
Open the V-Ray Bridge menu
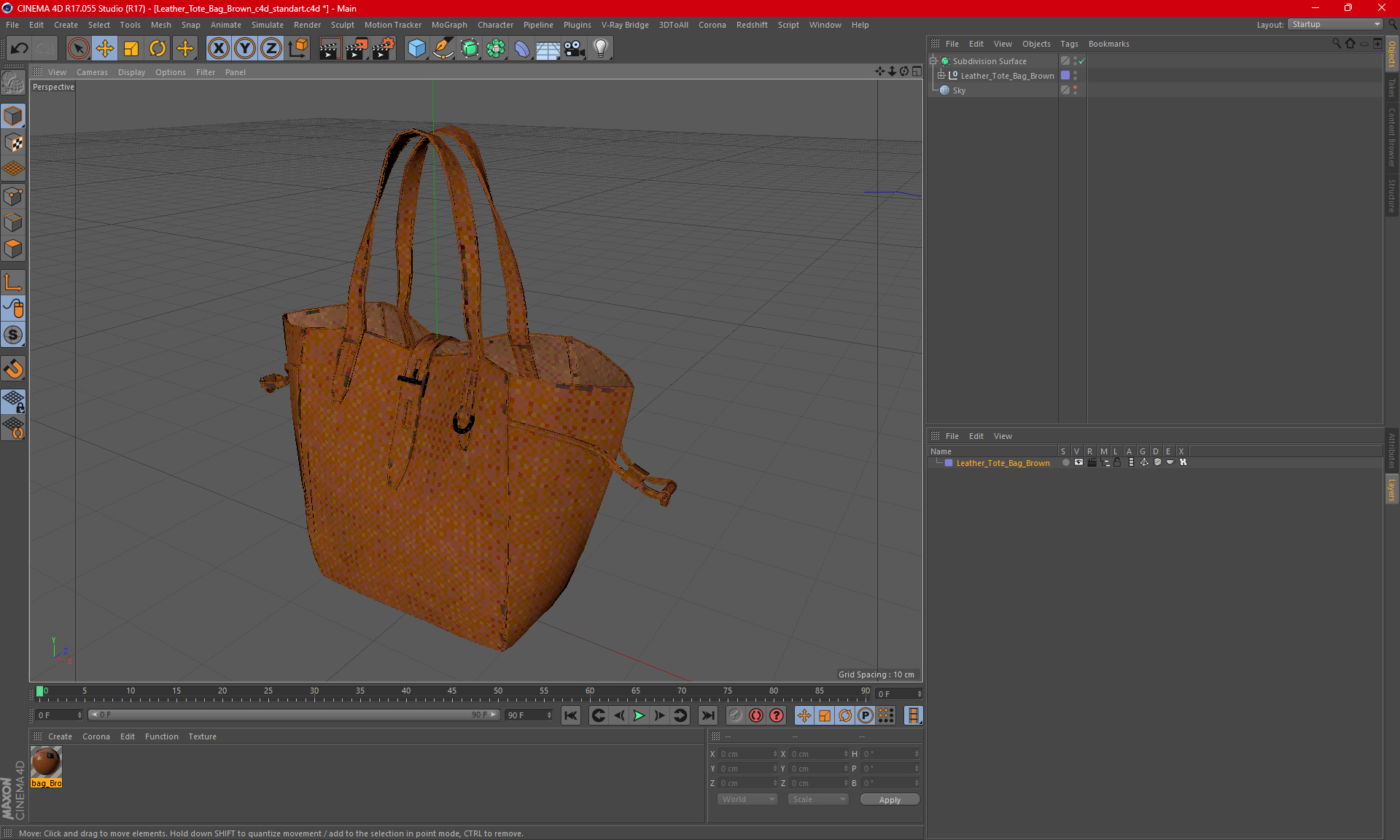click(625, 25)
